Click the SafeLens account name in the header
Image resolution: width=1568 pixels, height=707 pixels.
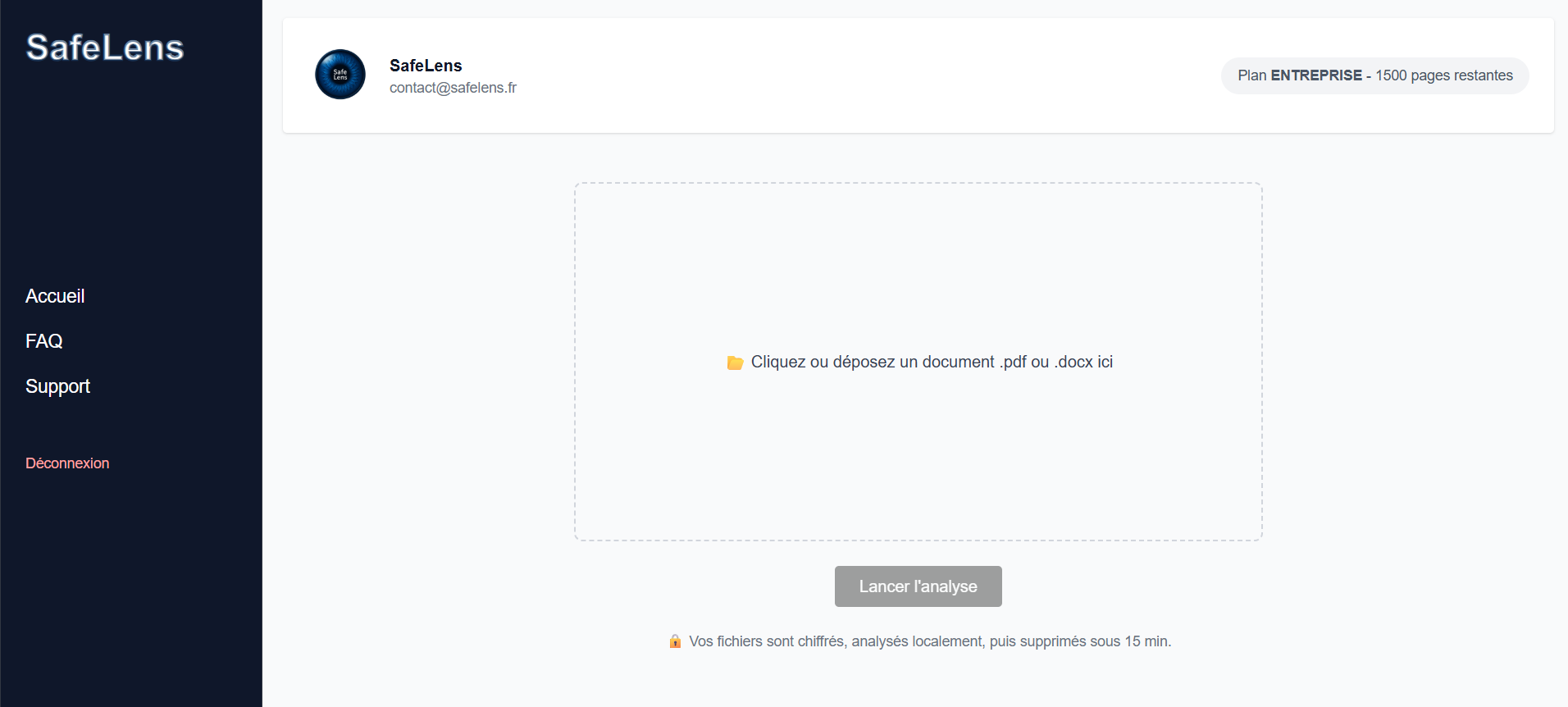tap(426, 66)
